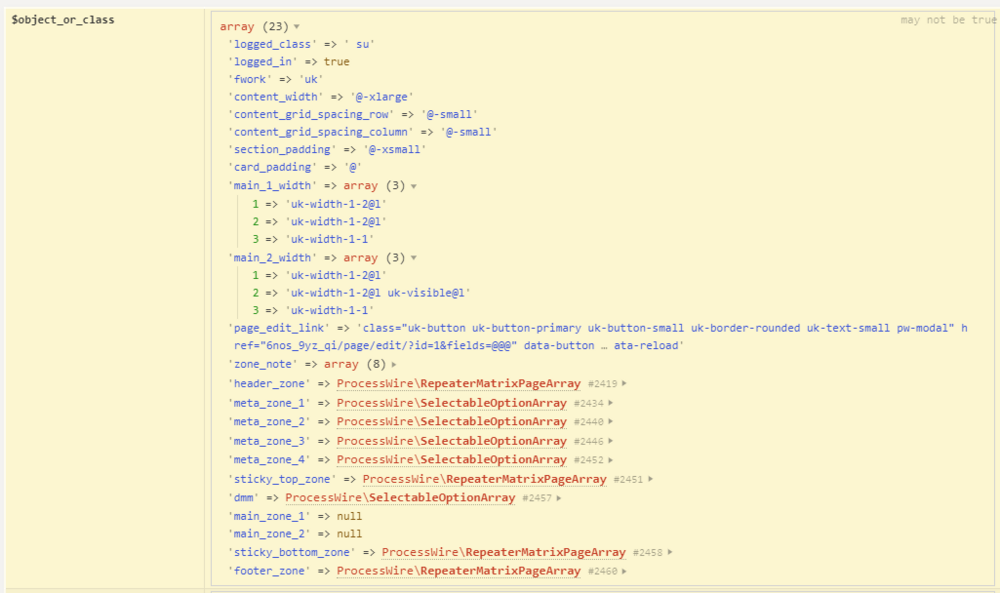Click the 'main_zone_1' null value

click(349, 516)
